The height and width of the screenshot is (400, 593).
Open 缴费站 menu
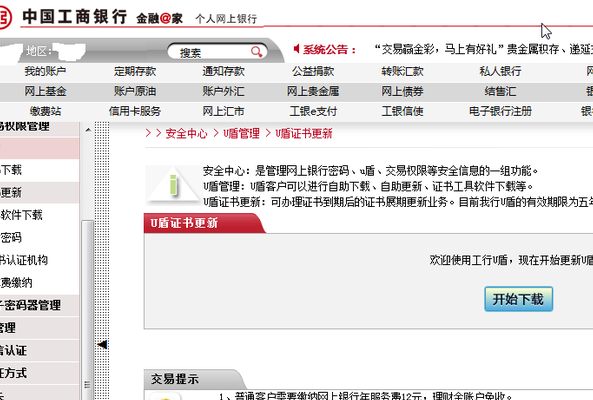coord(45,111)
